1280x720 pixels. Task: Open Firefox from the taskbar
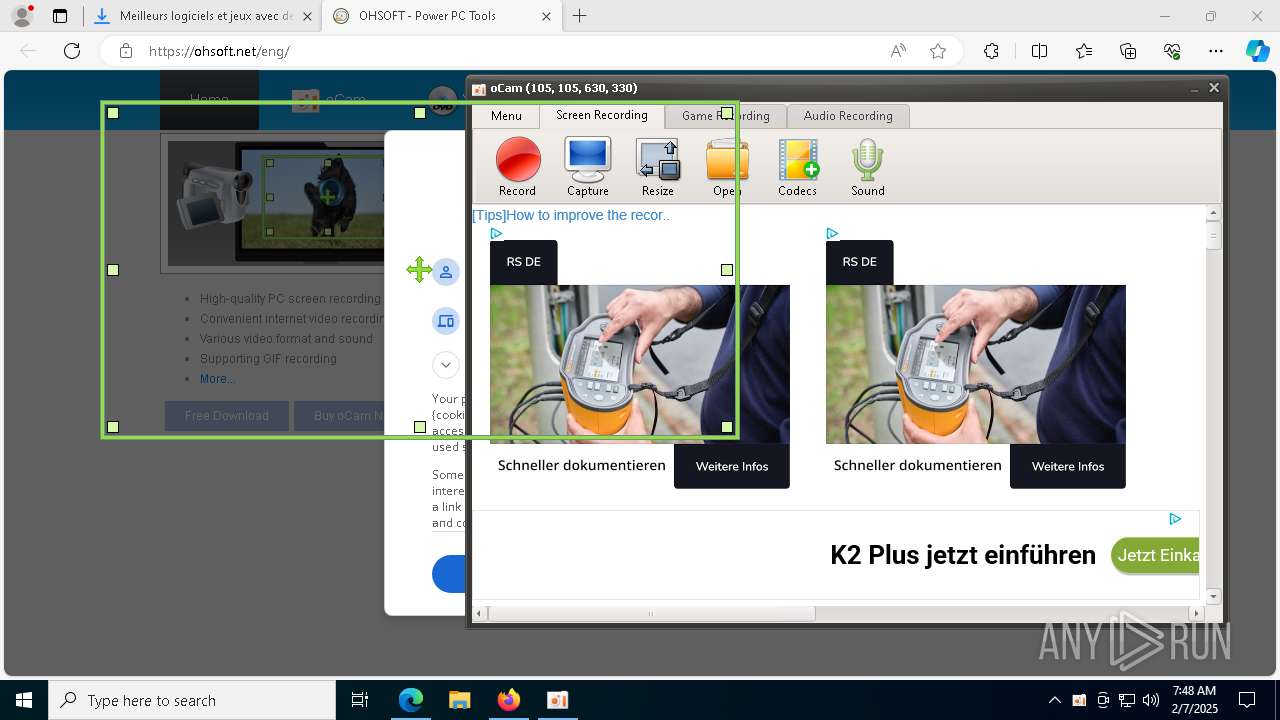pos(508,700)
